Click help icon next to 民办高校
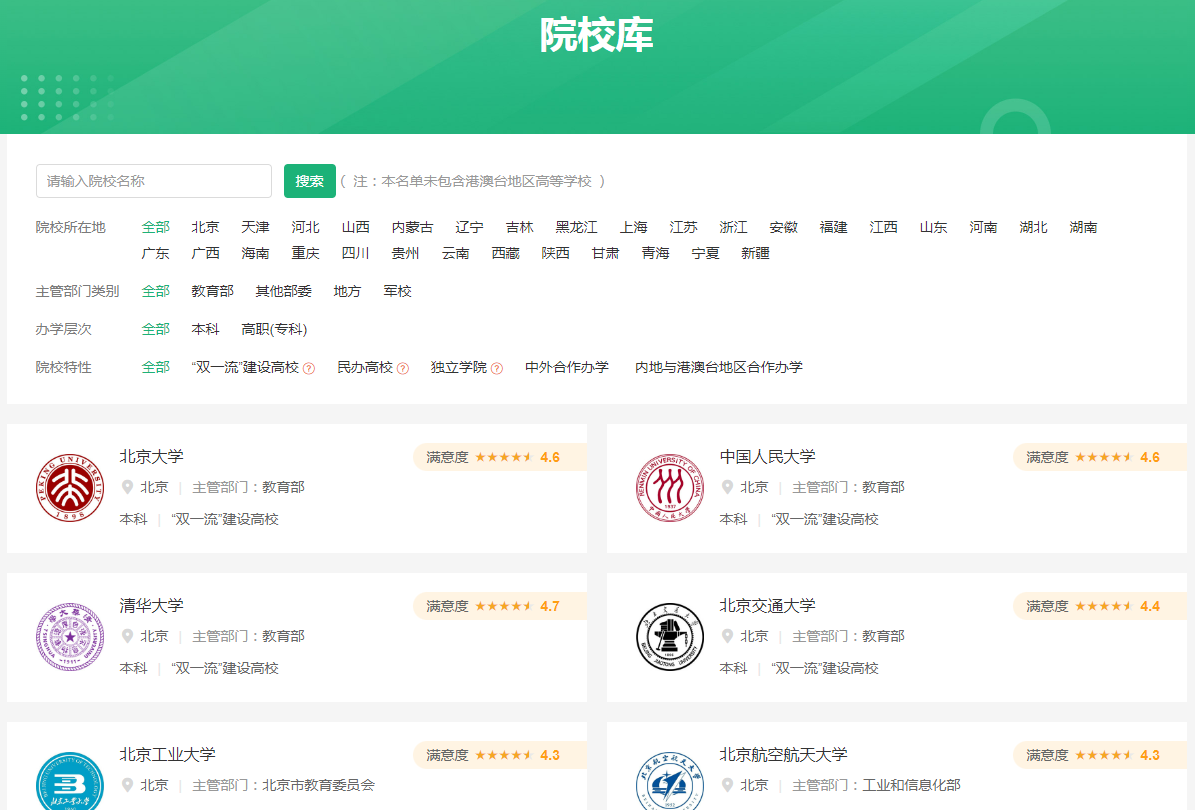Viewport: 1195px width, 810px height. click(403, 369)
